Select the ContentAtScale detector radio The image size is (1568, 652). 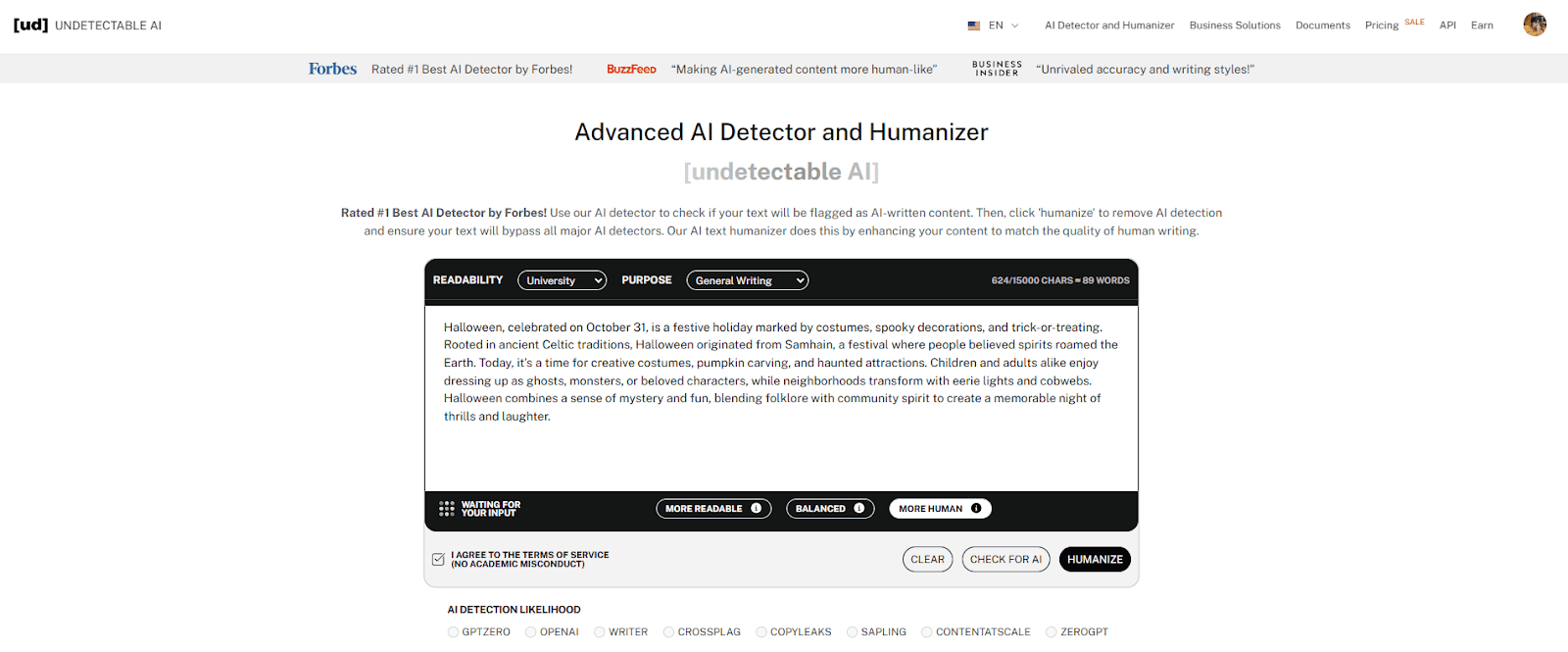point(926,632)
